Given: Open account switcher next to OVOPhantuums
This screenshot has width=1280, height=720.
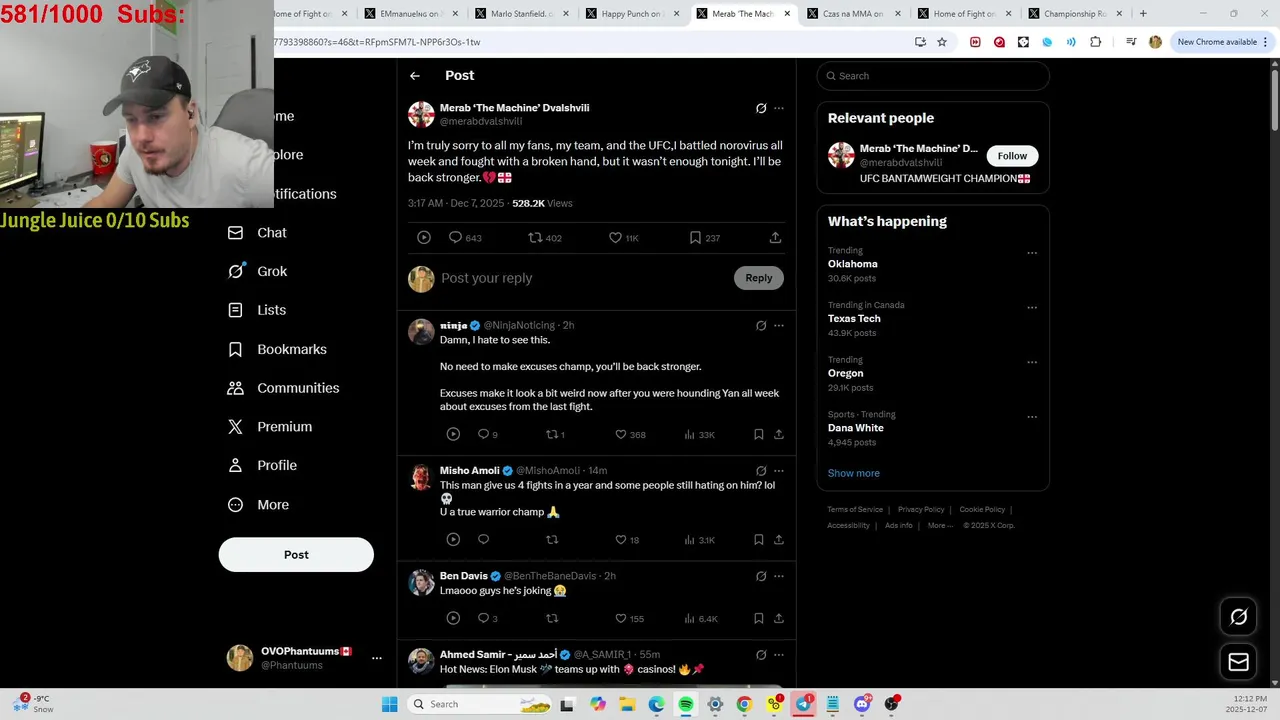Looking at the screenshot, I should point(377,658).
